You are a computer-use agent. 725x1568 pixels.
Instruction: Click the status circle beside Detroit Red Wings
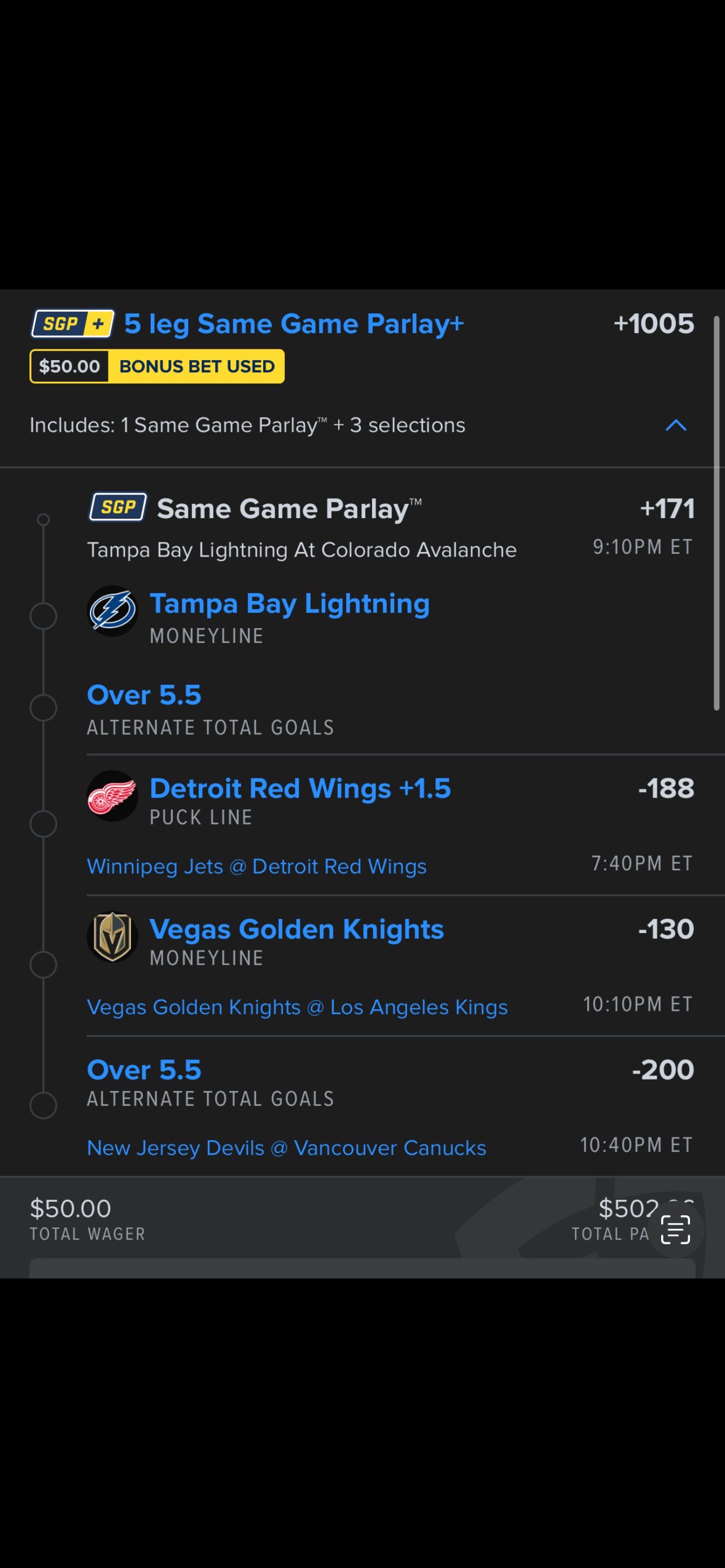tap(43, 824)
